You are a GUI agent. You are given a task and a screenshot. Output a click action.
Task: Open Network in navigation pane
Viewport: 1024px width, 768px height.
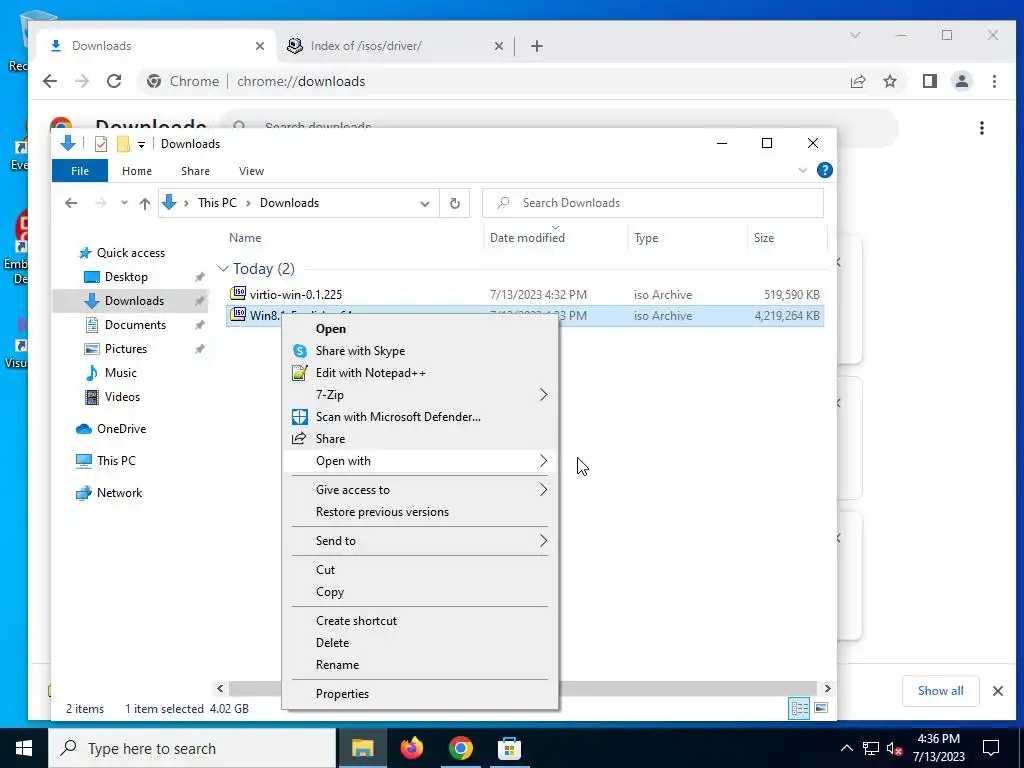[119, 493]
